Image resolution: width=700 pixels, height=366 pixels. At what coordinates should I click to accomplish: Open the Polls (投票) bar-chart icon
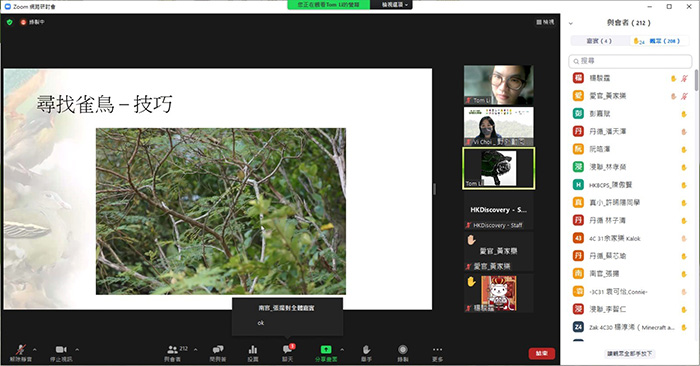pyautogui.click(x=253, y=353)
